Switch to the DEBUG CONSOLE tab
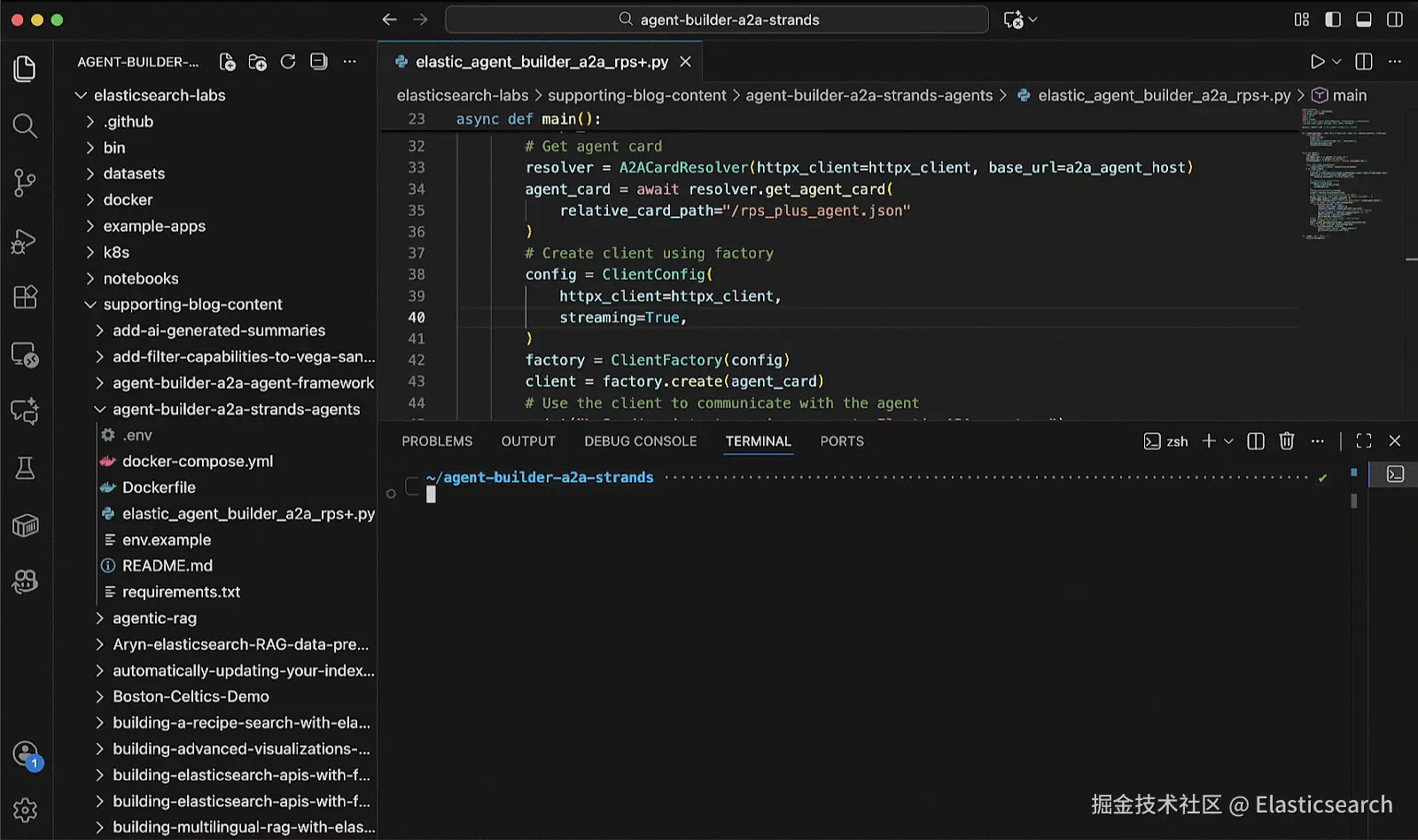1418x840 pixels. click(640, 441)
